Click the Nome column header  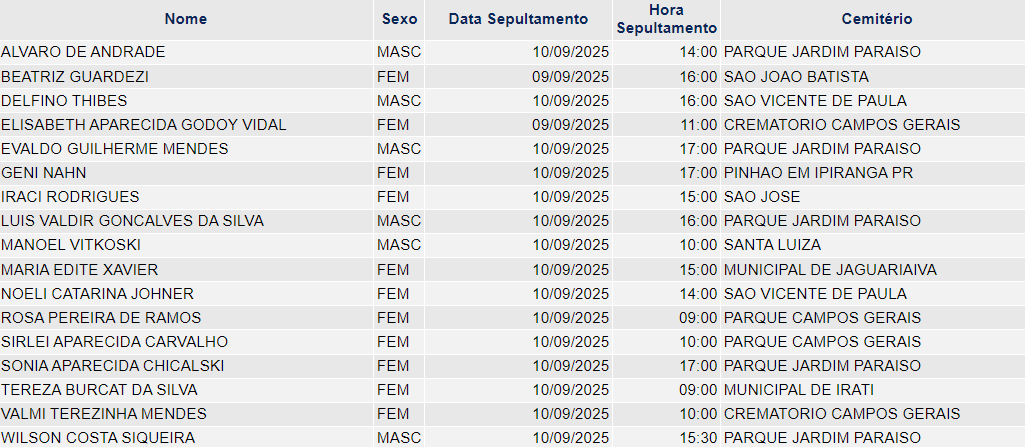[186, 19]
